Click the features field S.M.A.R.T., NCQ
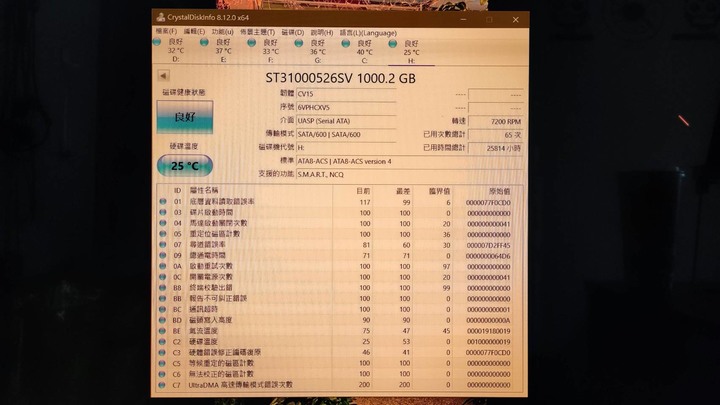The width and height of the screenshot is (720, 405). pyautogui.click(x=410, y=174)
